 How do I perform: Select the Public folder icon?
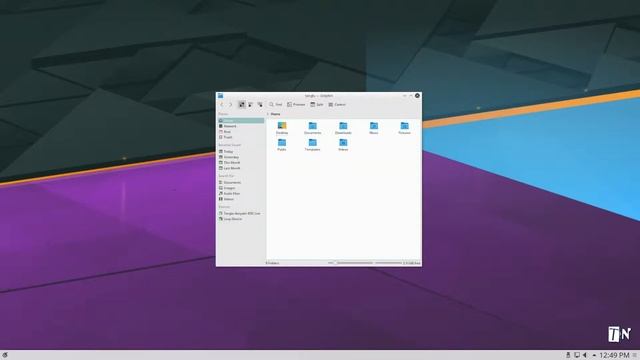pyautogui.click(x=282, y=142)
